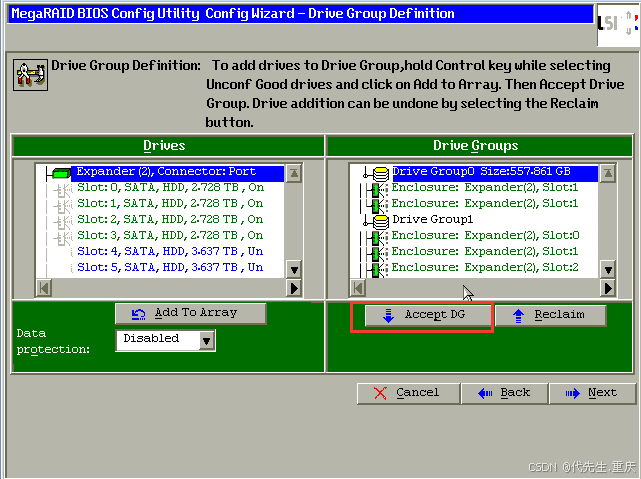This screenshot has height=479, width=641.
Task: Open the Data protection Disabled dropdown
Action: pos(166,340)
